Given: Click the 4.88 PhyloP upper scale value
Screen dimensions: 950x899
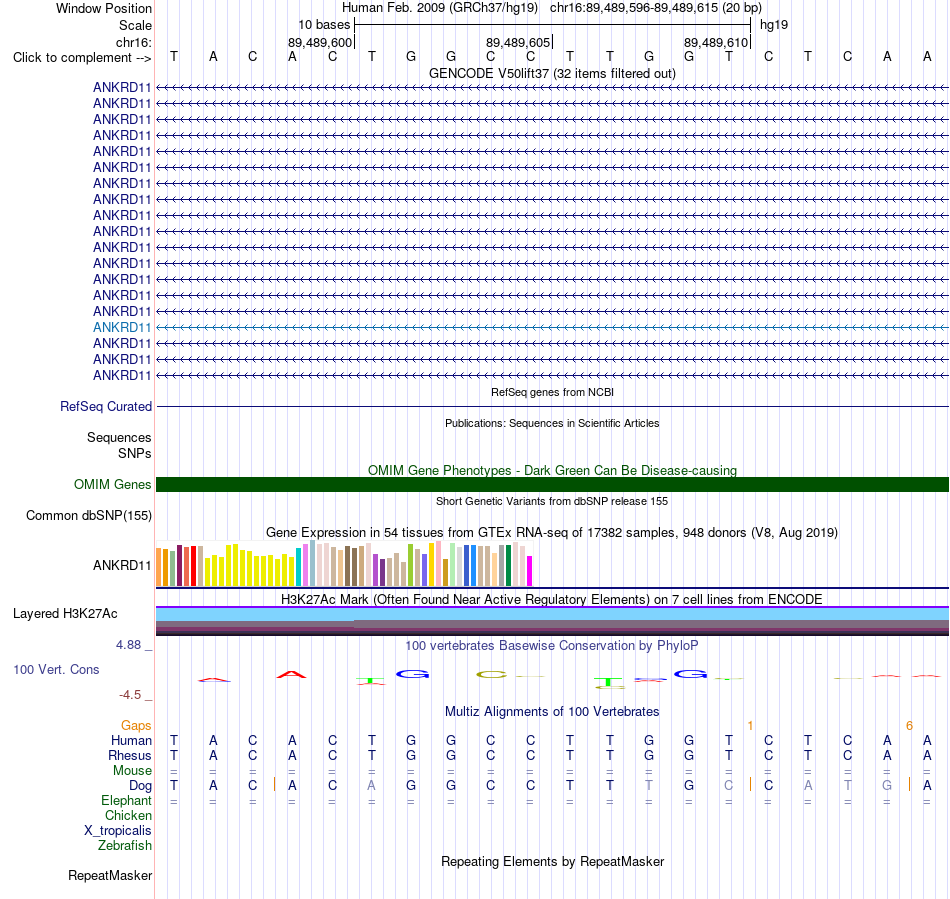Looking at the screenshot, I should (x=128, y=645).
